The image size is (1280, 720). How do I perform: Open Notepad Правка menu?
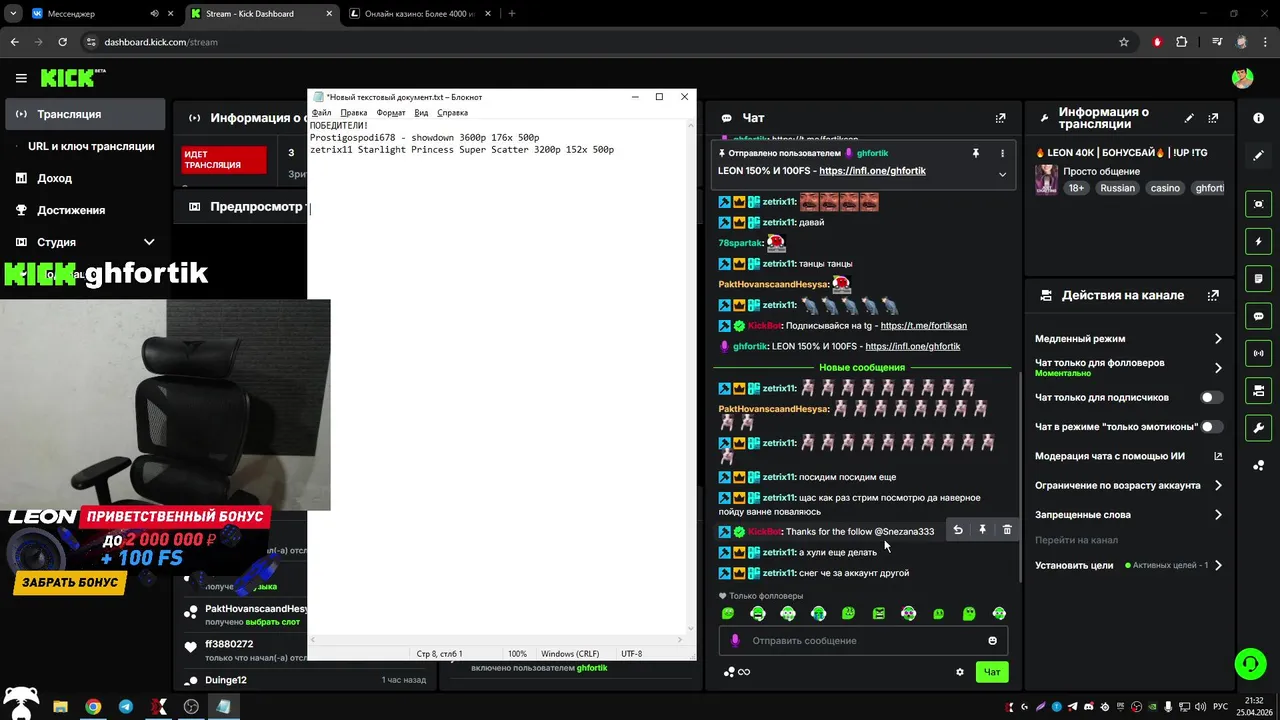[354, 113]
